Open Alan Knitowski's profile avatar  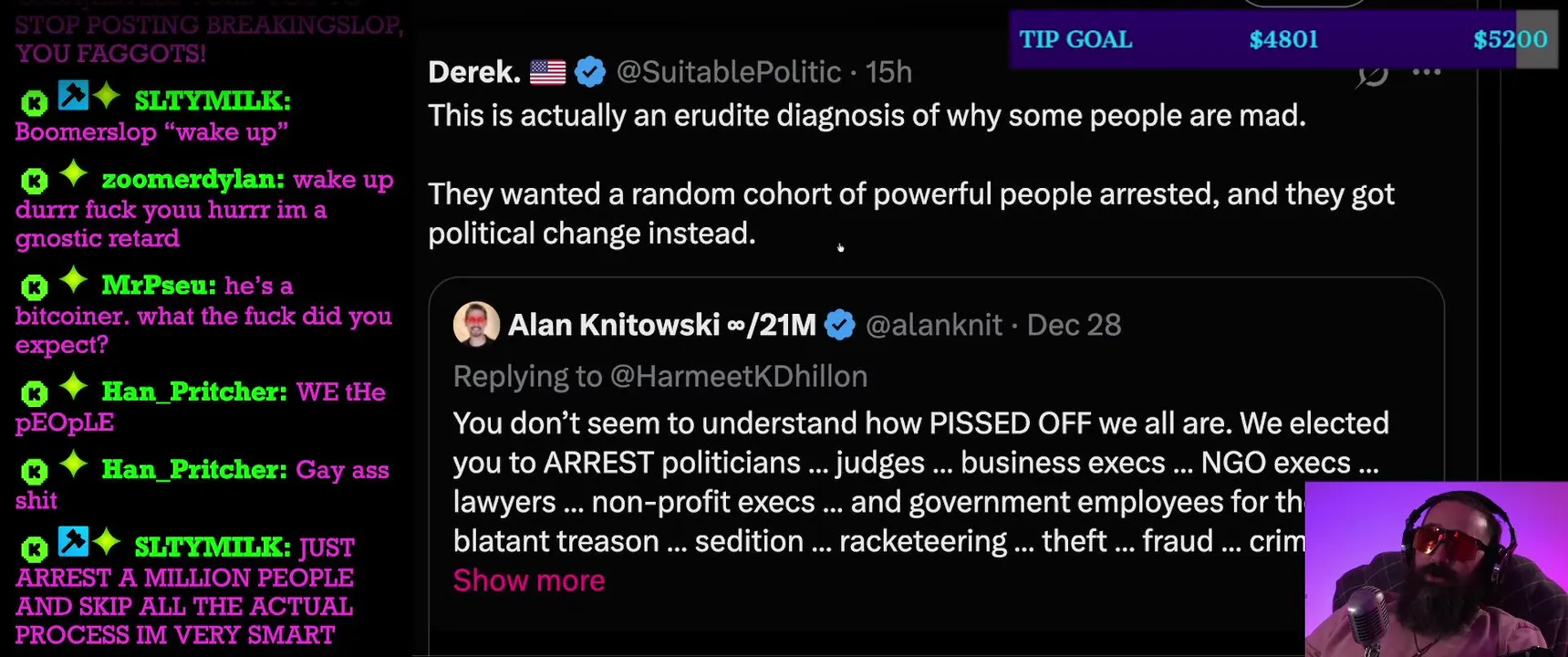pyautogui.click(x=476, y=324)
